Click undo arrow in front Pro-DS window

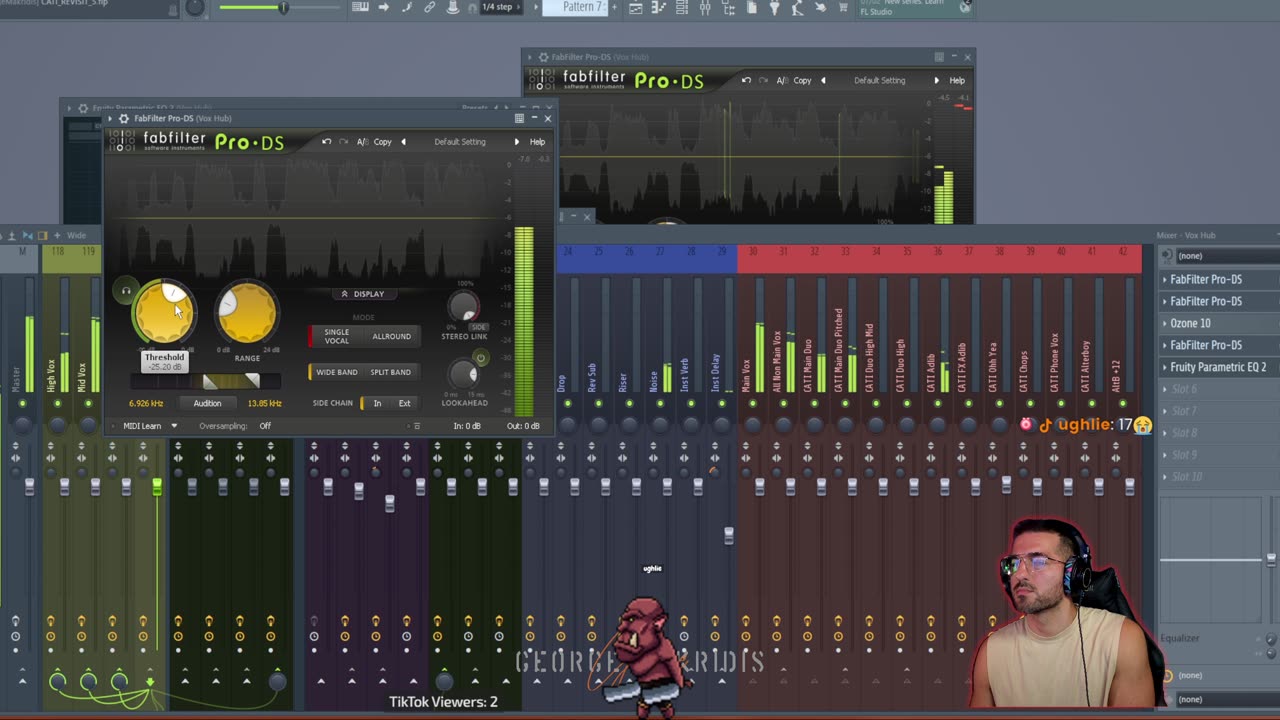click(x=326, y=142)
